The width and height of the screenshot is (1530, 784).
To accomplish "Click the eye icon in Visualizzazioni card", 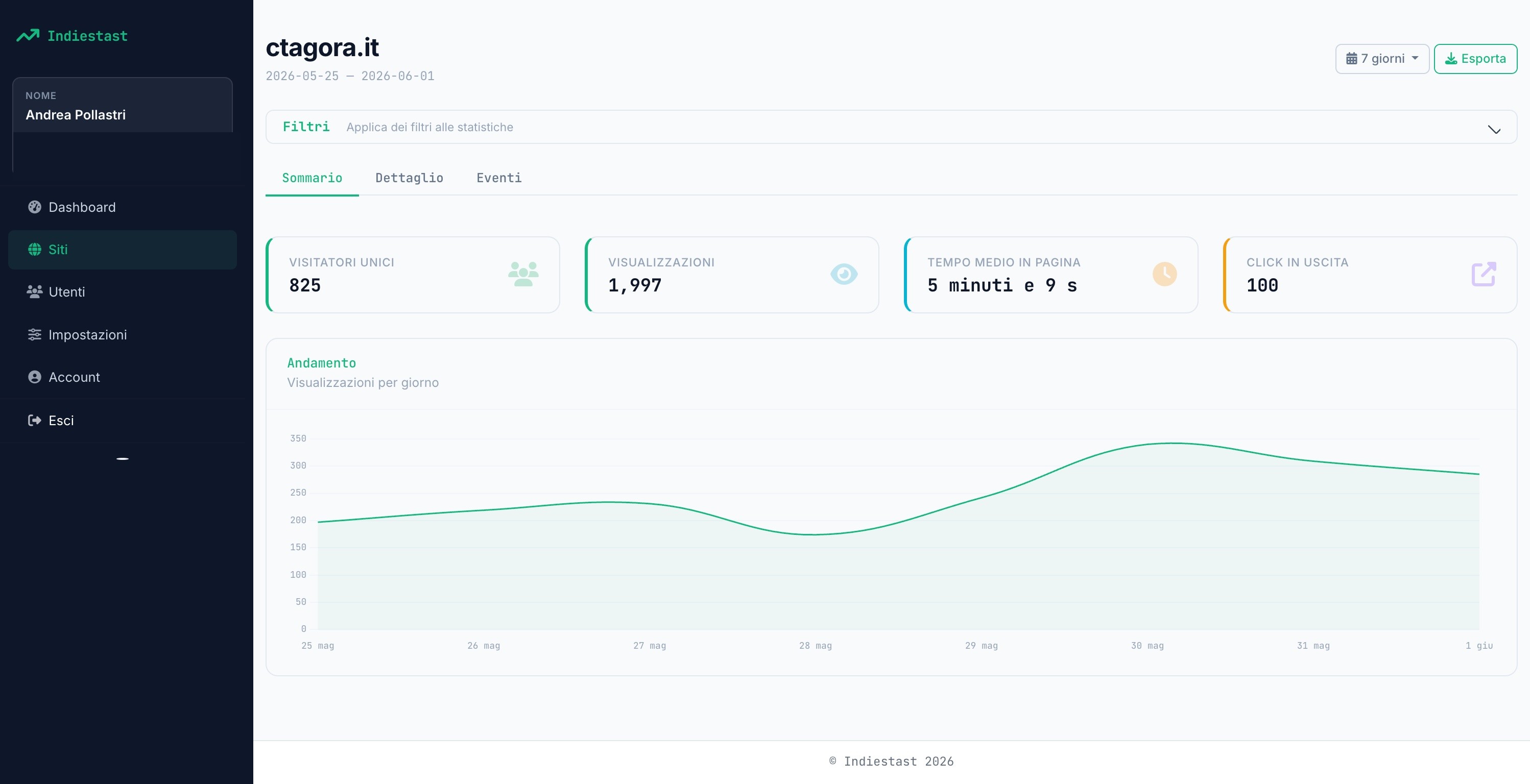I will point(844,274).
